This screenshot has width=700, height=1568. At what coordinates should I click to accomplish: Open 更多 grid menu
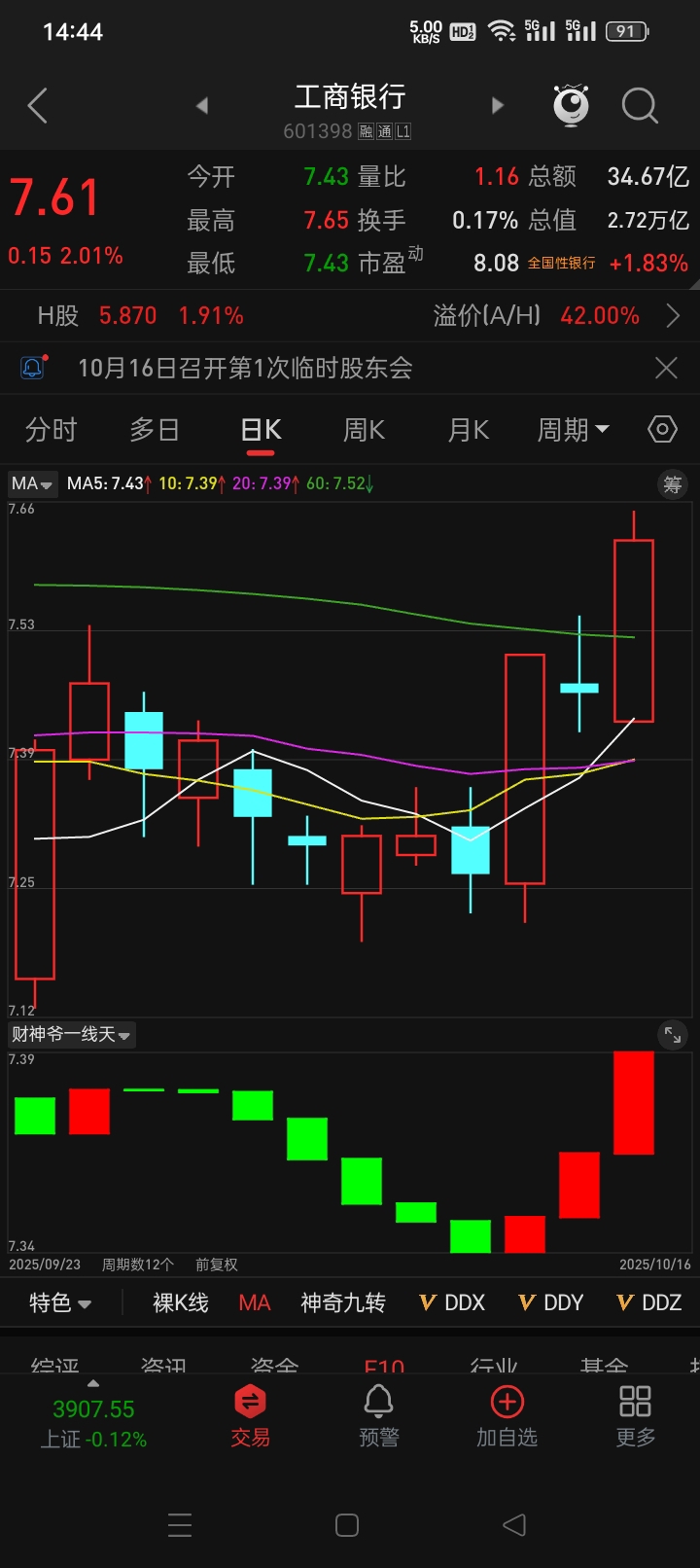(635, 1416)
